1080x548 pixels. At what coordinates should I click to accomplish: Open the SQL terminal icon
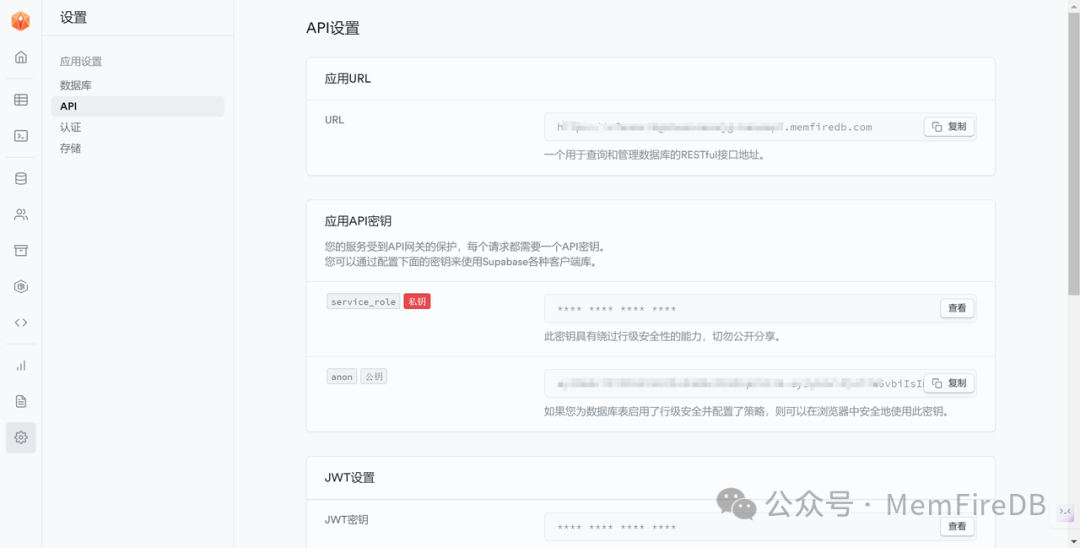21,136
